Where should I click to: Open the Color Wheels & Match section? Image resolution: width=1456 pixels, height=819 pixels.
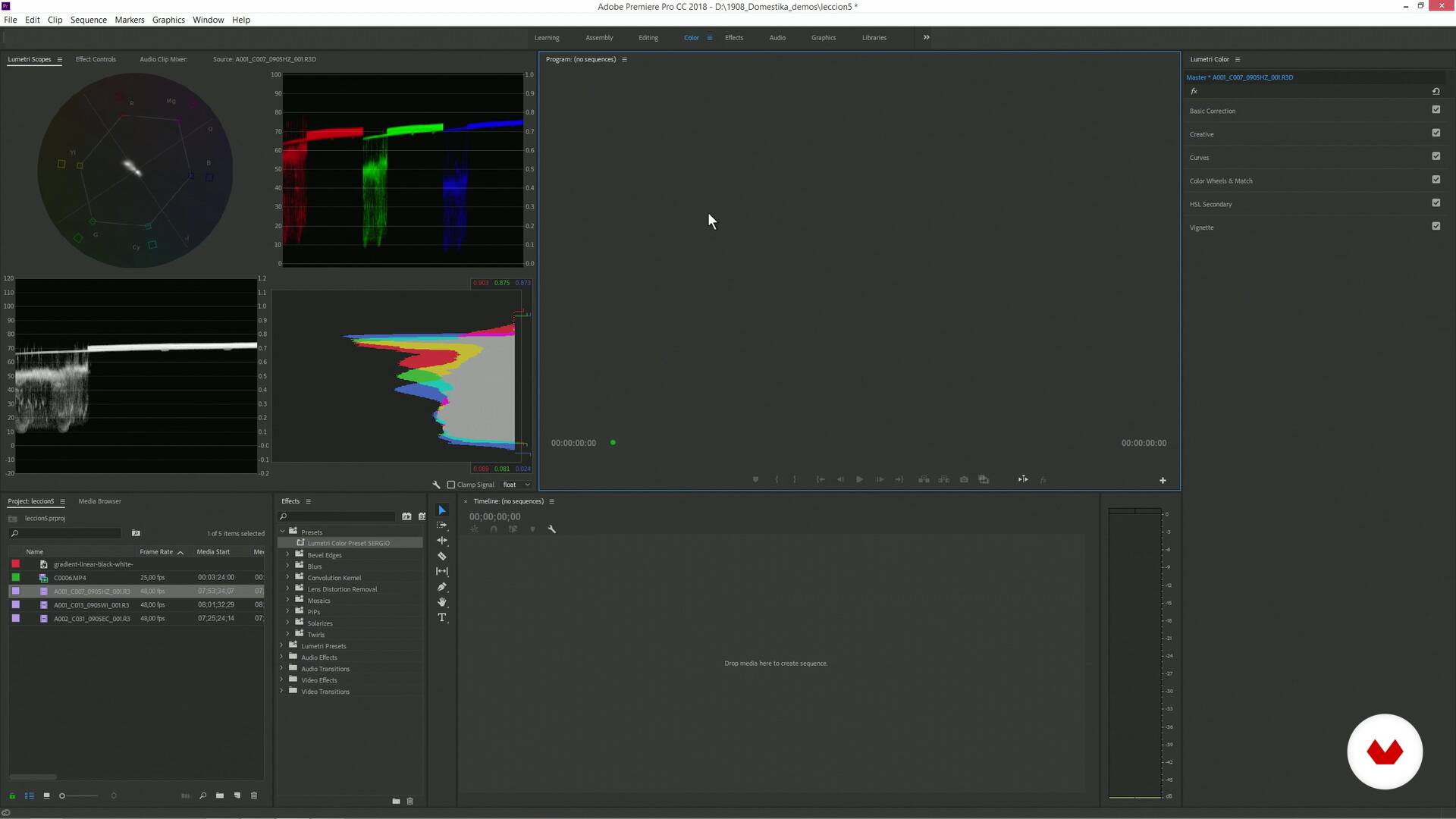(x=1221, y=180)
